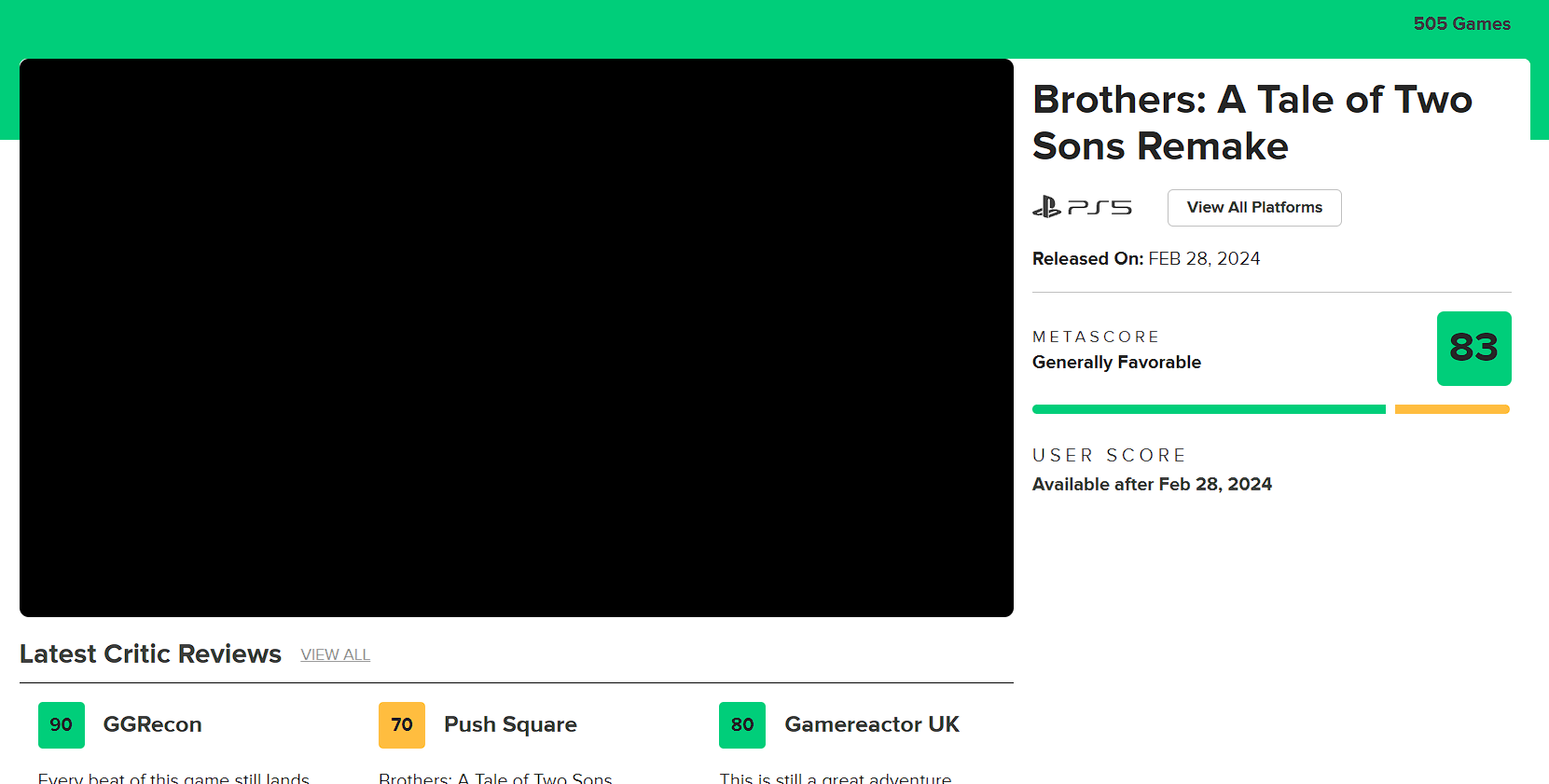Click the green 83 Metascore badge
Viewport: 1549px width, 784px height.
(1473, 348)
